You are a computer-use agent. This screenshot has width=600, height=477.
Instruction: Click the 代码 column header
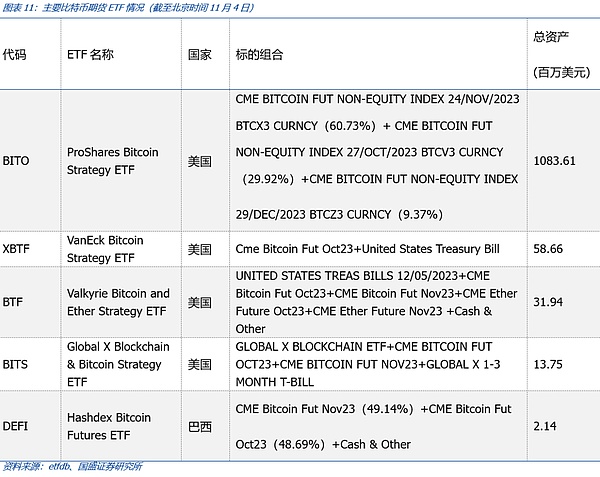(x=15, y=54)
